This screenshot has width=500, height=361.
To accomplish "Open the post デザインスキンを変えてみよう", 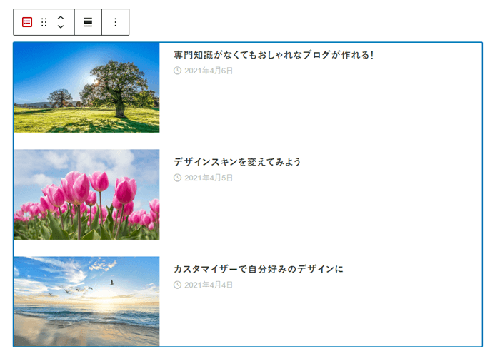I will pyautogui.click(x=237, y=162).
